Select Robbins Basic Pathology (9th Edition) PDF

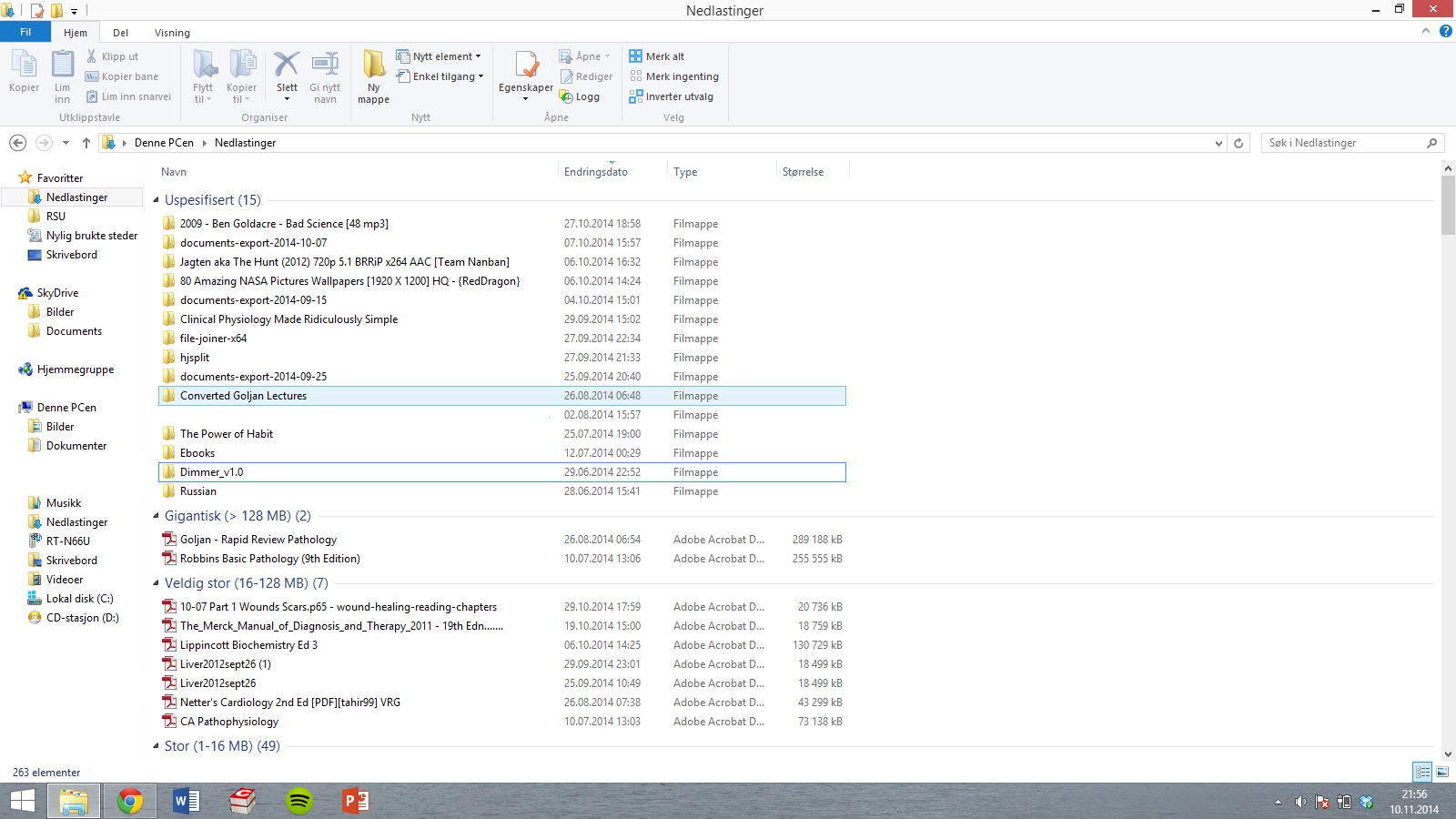(x=502, y=559)
